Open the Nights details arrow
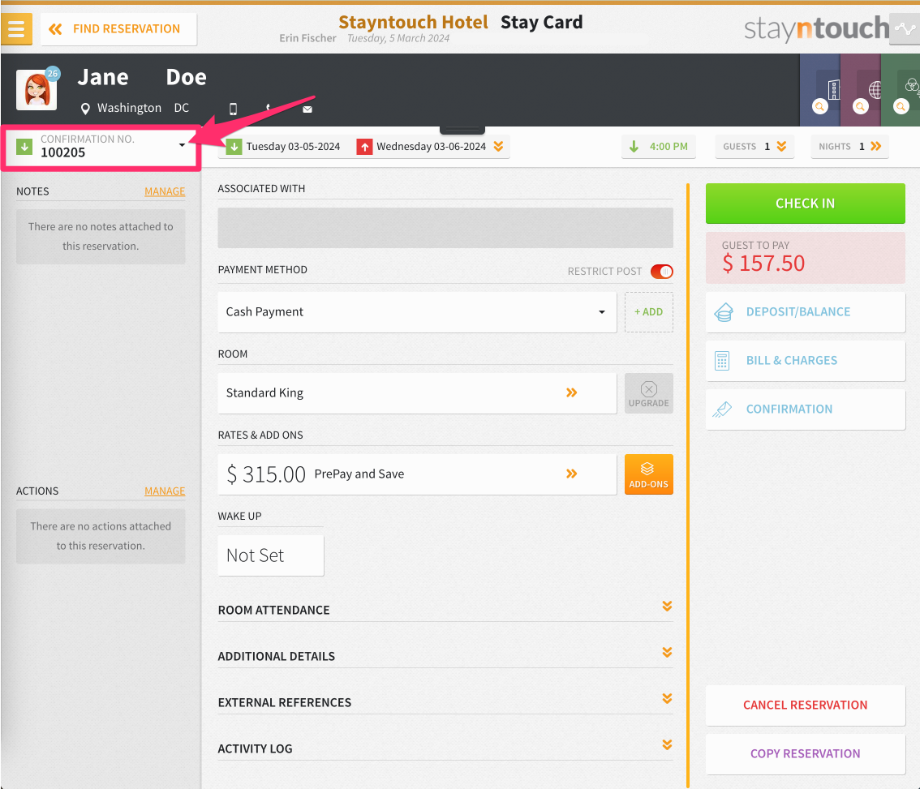 pyautogui.click(x=875, y=147)
